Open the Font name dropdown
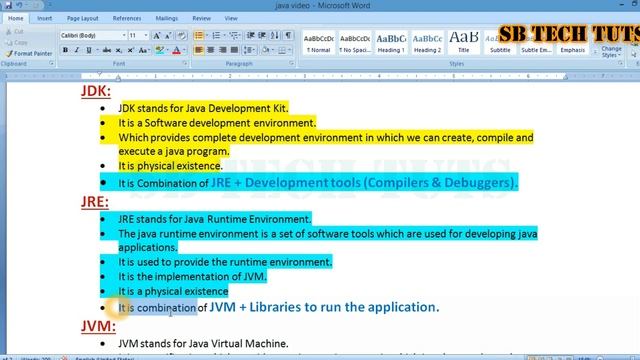Viewport: 640px width, 360px height. point(124,36)
